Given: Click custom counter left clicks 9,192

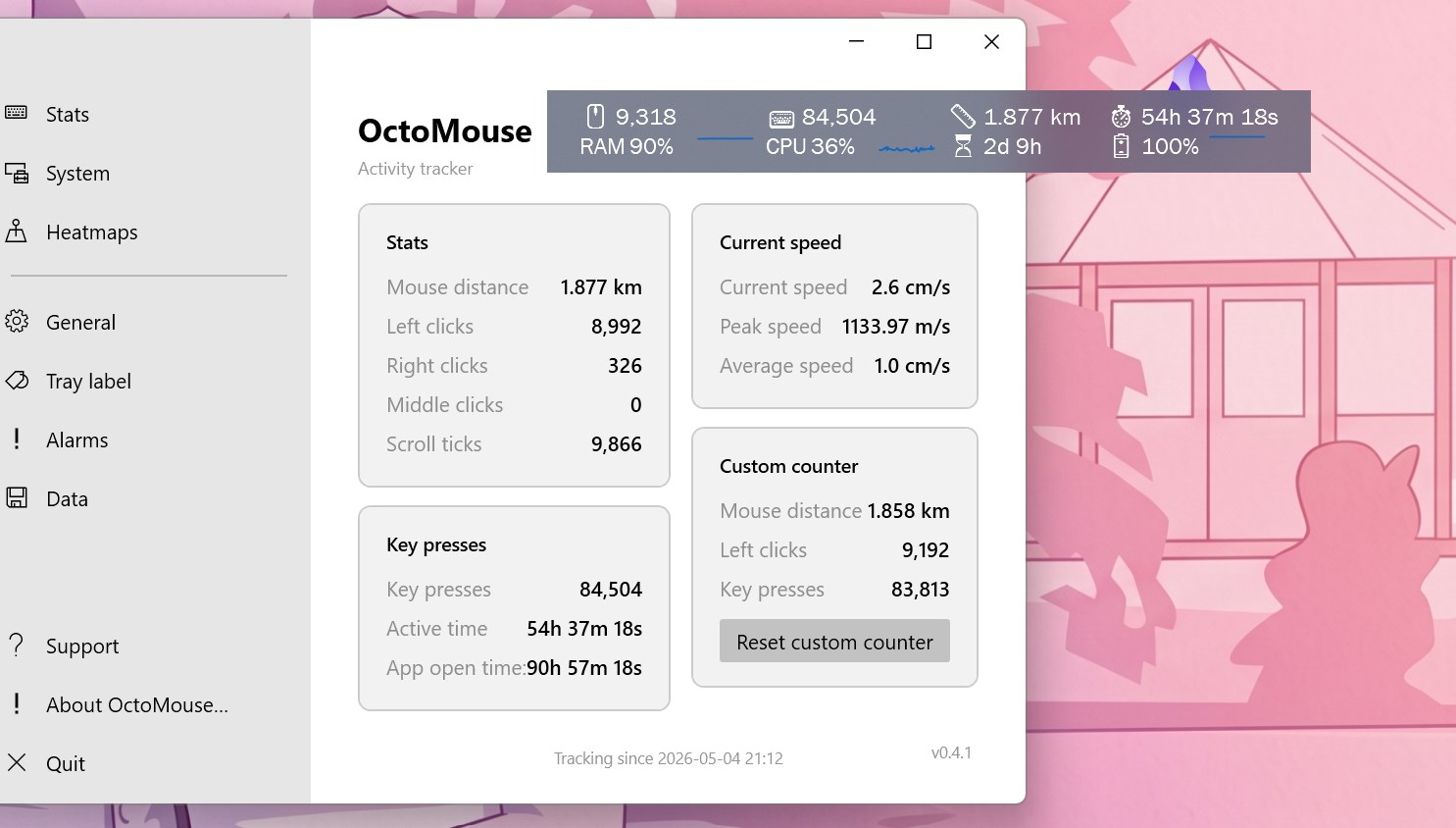Looking at the screenshot, I should click(x=926, y=550).
